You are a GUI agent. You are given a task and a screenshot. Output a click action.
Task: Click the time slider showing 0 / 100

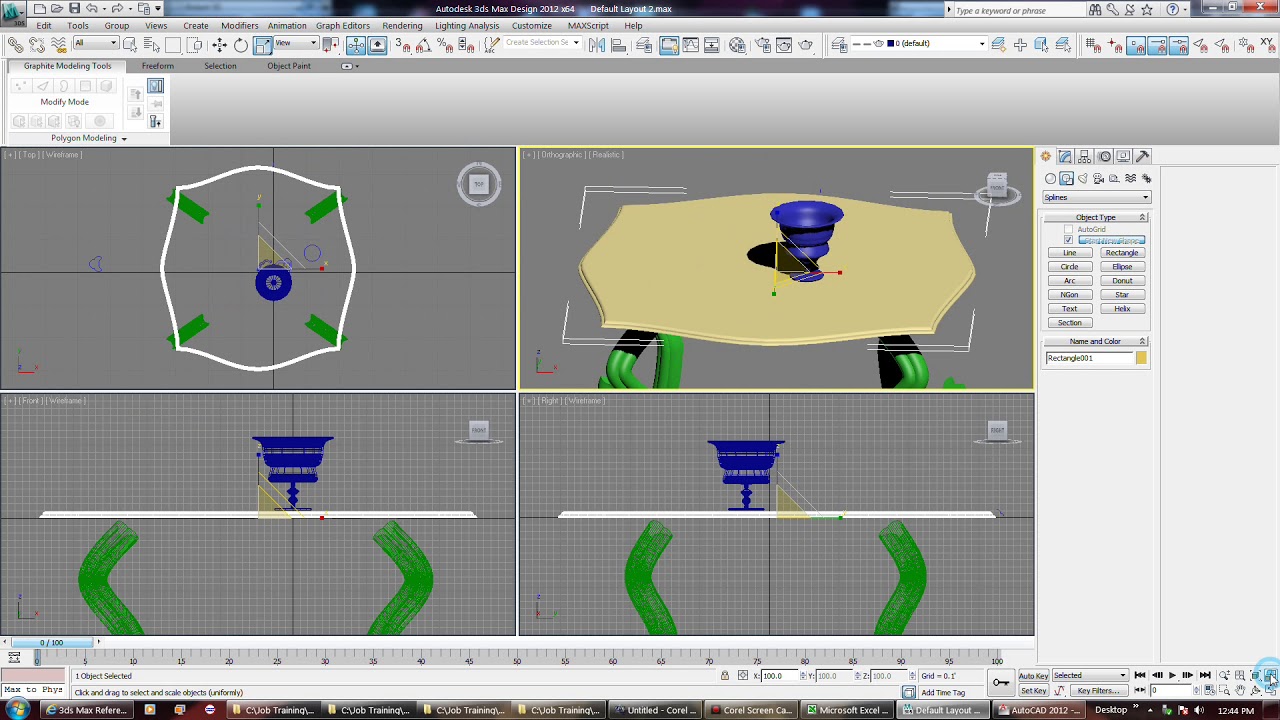(x=50, y=642)
